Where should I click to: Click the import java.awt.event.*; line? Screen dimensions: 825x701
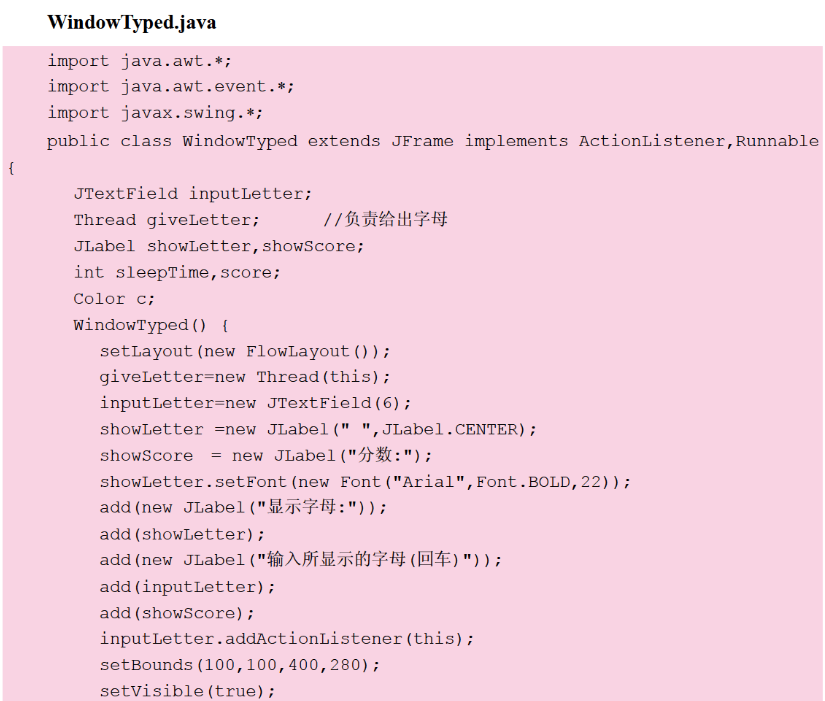point(171,87)
